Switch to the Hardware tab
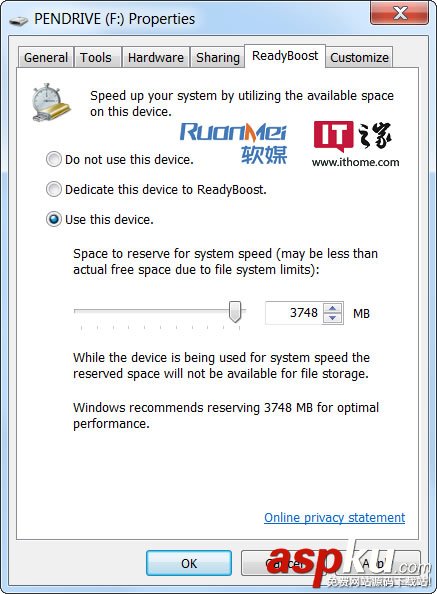The width and height of the screenshot is (437, 594). tap(156, 58)
